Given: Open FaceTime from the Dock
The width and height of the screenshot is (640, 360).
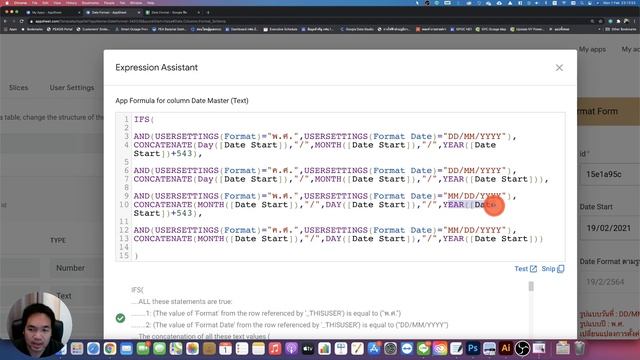Looking at the screenshot, I should coord(143,348).
